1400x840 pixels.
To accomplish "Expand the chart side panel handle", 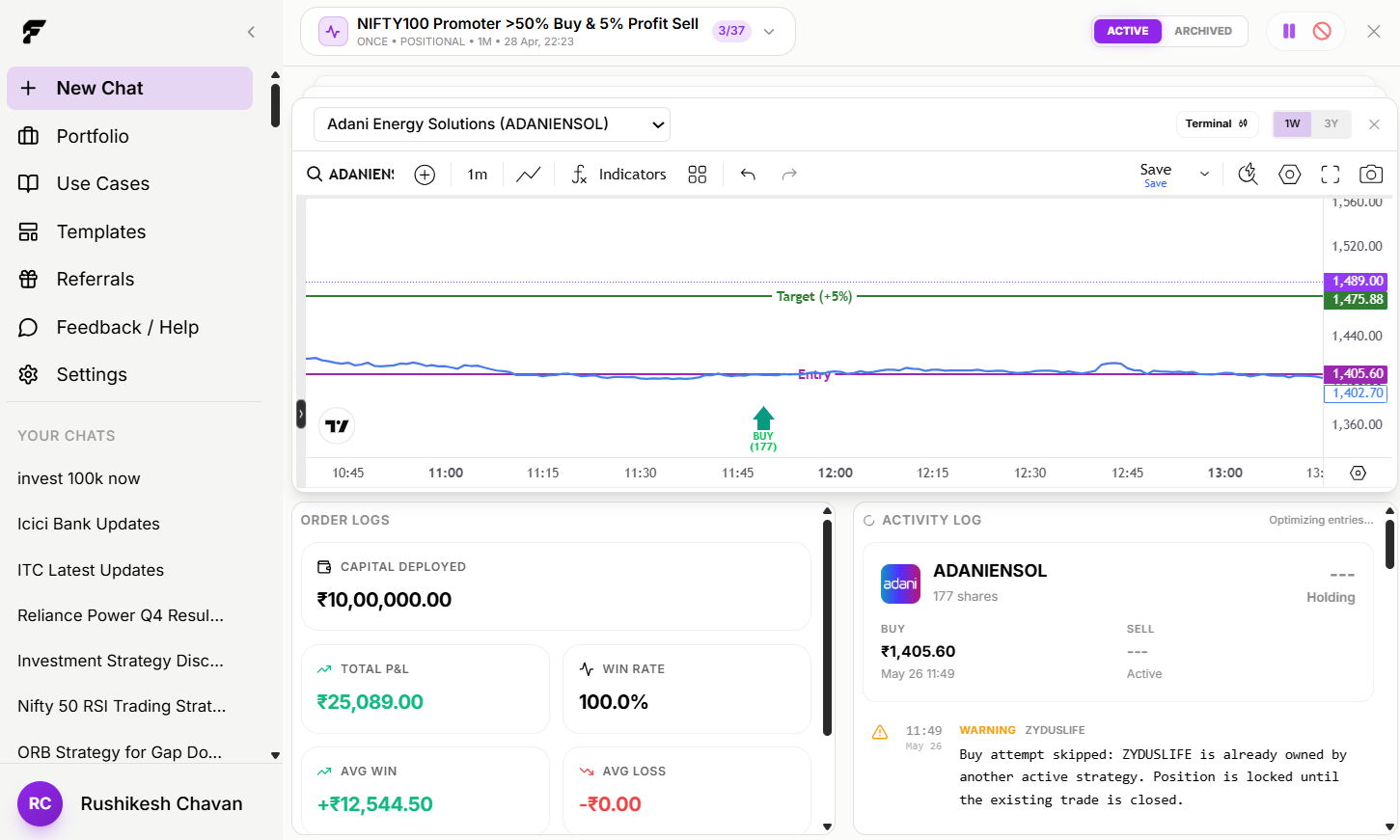I will click(x=301, y=415).
